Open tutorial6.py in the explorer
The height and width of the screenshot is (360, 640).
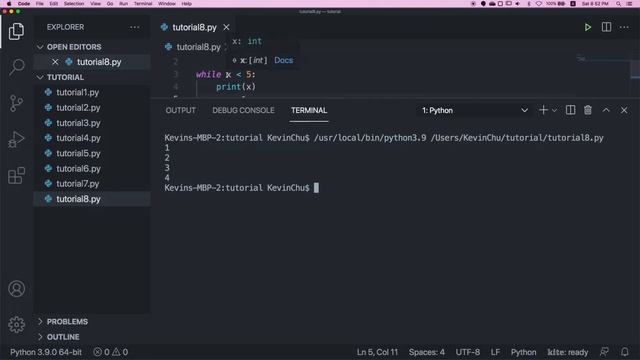tap(78, 169)
